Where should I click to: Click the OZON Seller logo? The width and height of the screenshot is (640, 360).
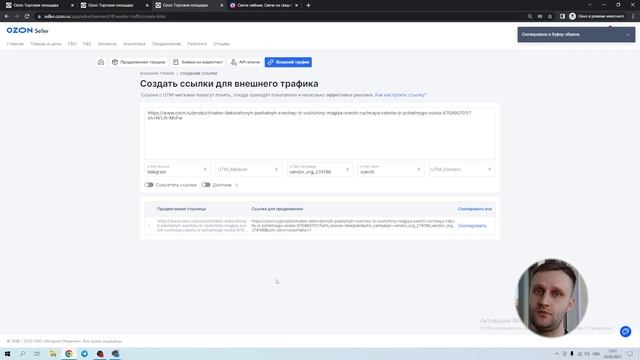point(27,31)
